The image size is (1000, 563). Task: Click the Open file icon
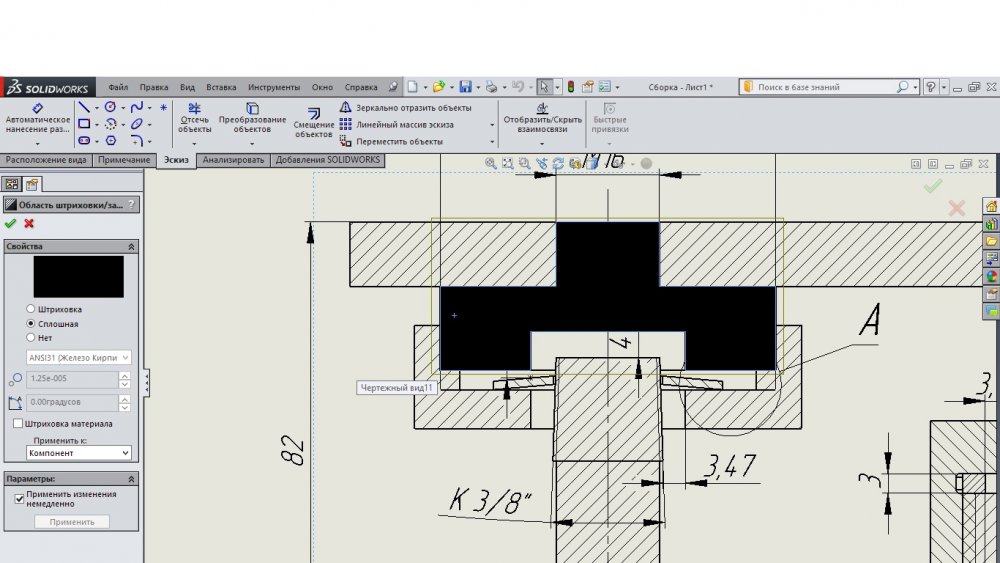pos(439,87)
